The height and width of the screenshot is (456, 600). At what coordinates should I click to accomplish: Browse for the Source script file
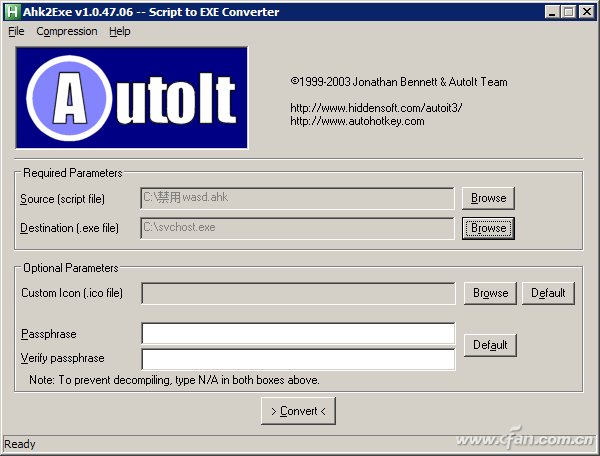488,198
